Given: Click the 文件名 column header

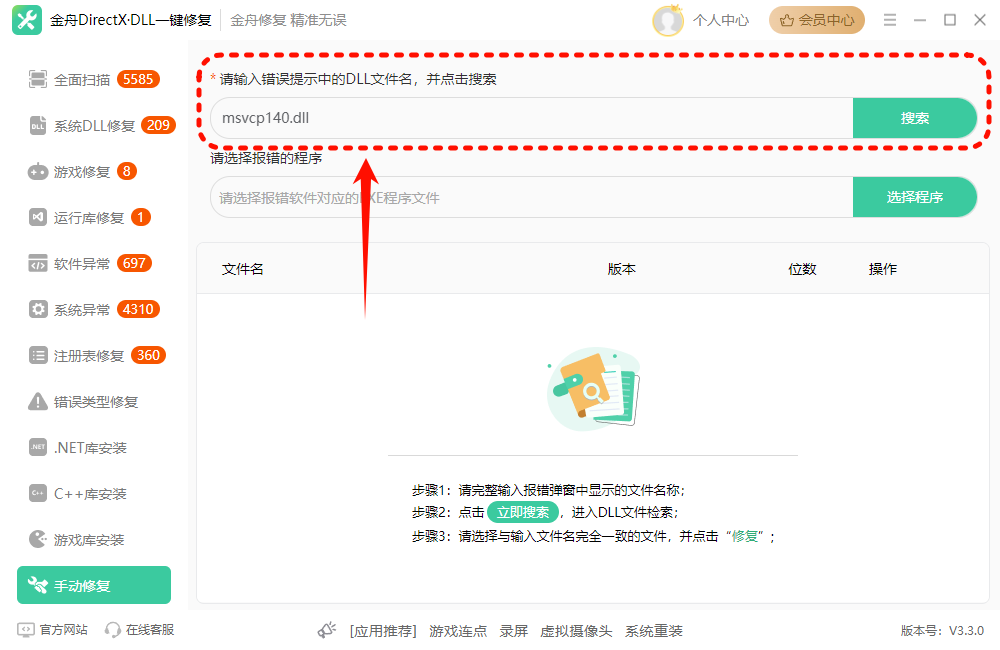Looking at the screenshot, I should (x=242, y=269).
